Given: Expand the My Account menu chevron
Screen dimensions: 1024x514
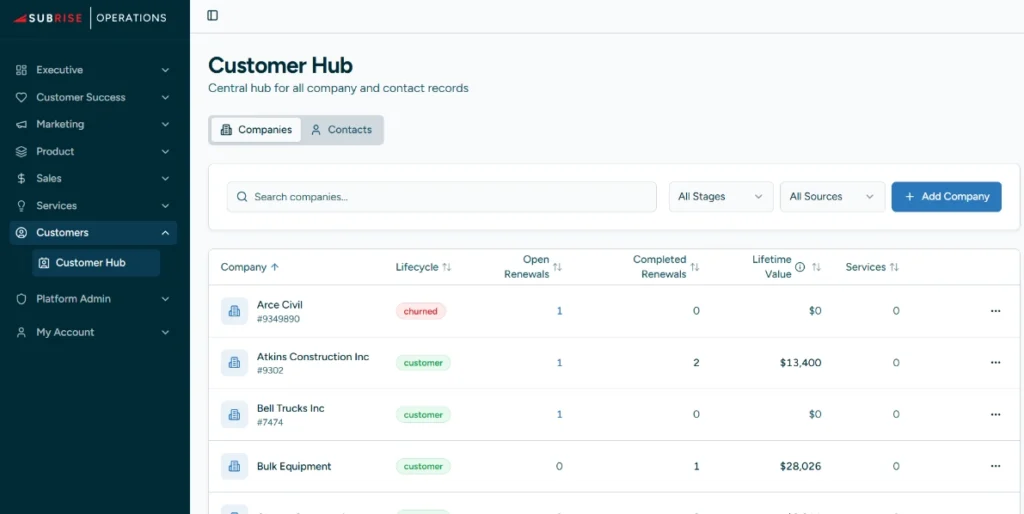Looking at the screenshot, I should [x=165, y=332].
